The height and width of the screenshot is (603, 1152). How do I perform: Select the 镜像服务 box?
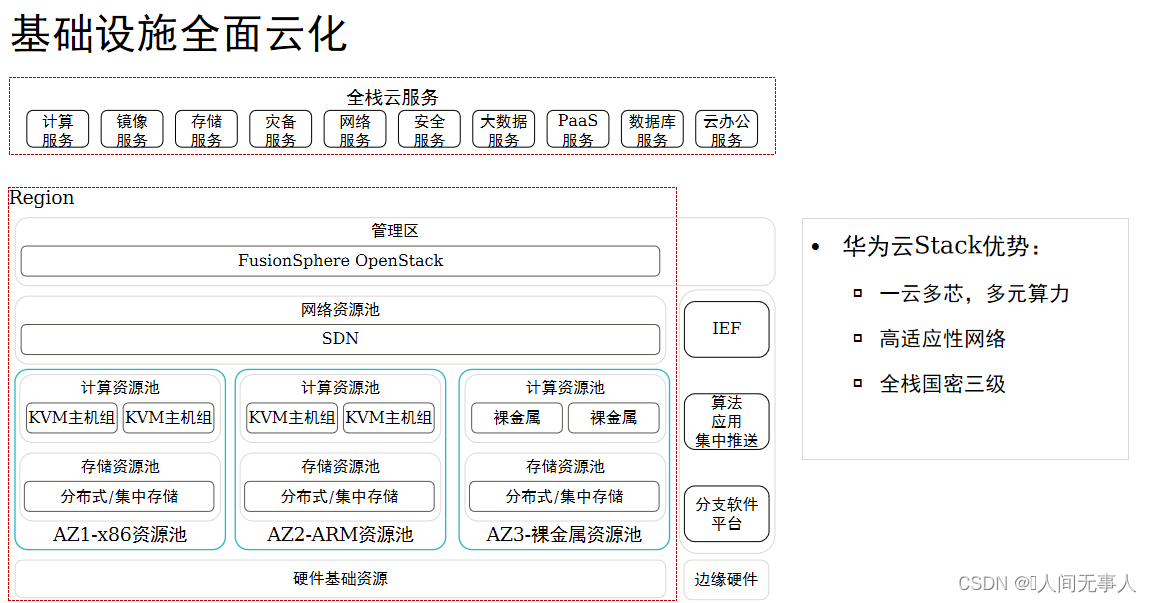(132, 129)
